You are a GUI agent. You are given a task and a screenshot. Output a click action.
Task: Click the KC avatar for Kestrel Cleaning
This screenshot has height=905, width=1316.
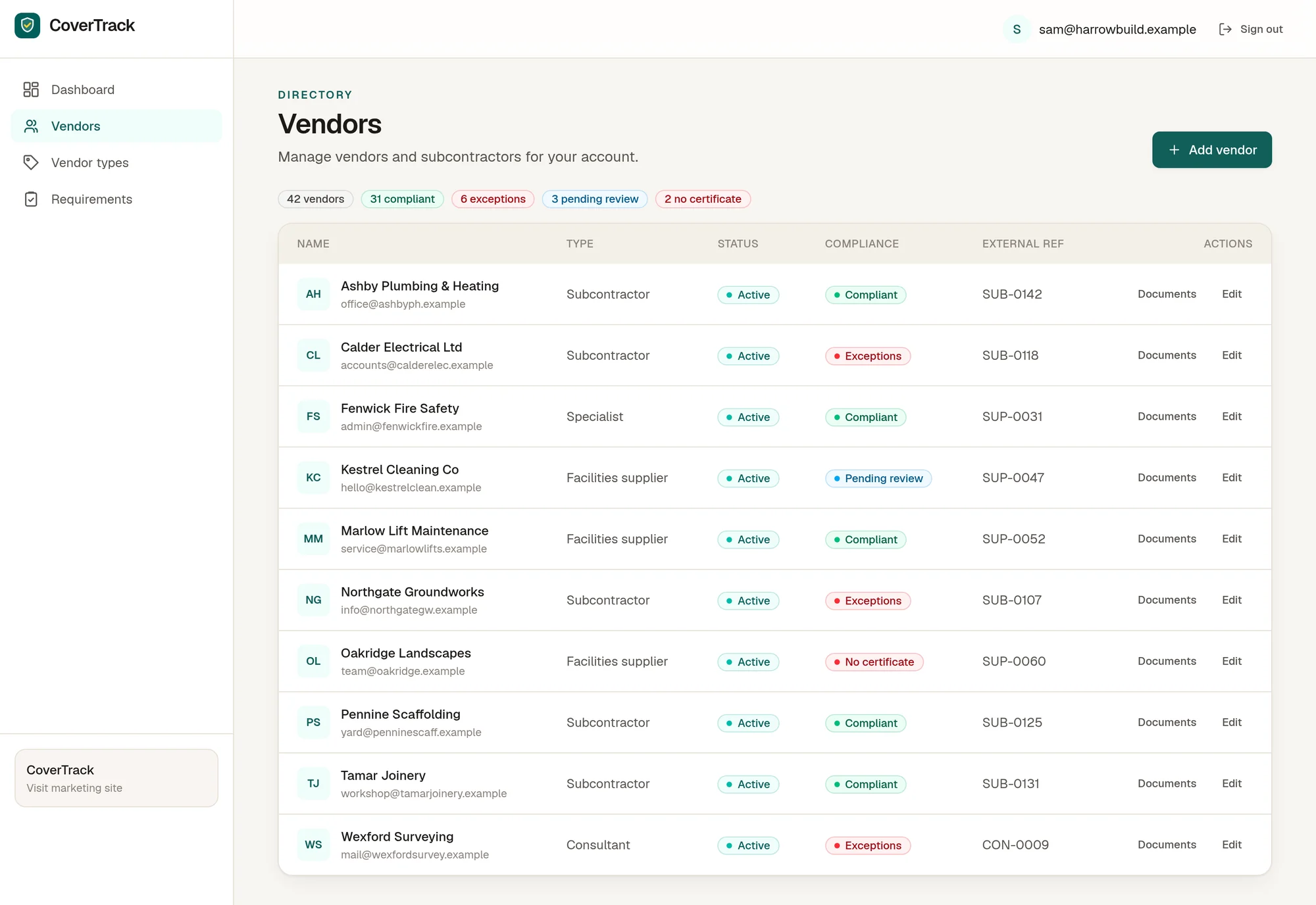point(313,477)
